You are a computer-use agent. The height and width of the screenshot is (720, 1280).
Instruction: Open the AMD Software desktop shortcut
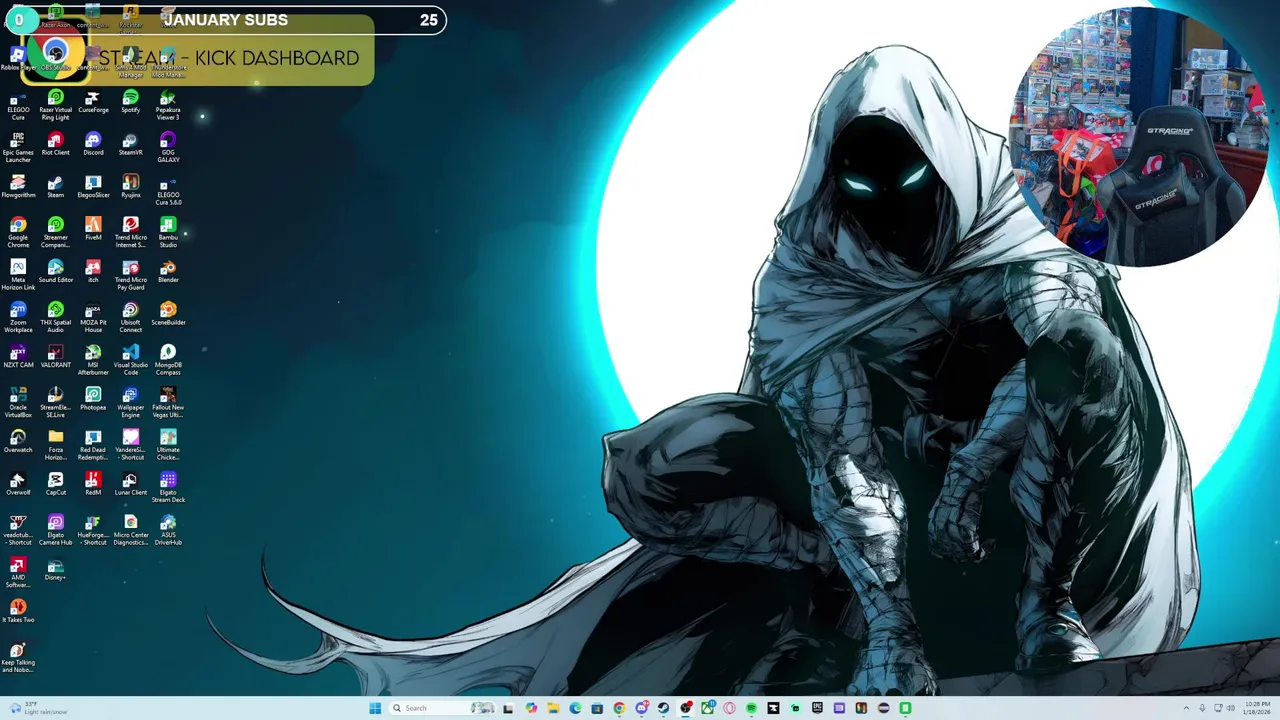pos(18,572)
